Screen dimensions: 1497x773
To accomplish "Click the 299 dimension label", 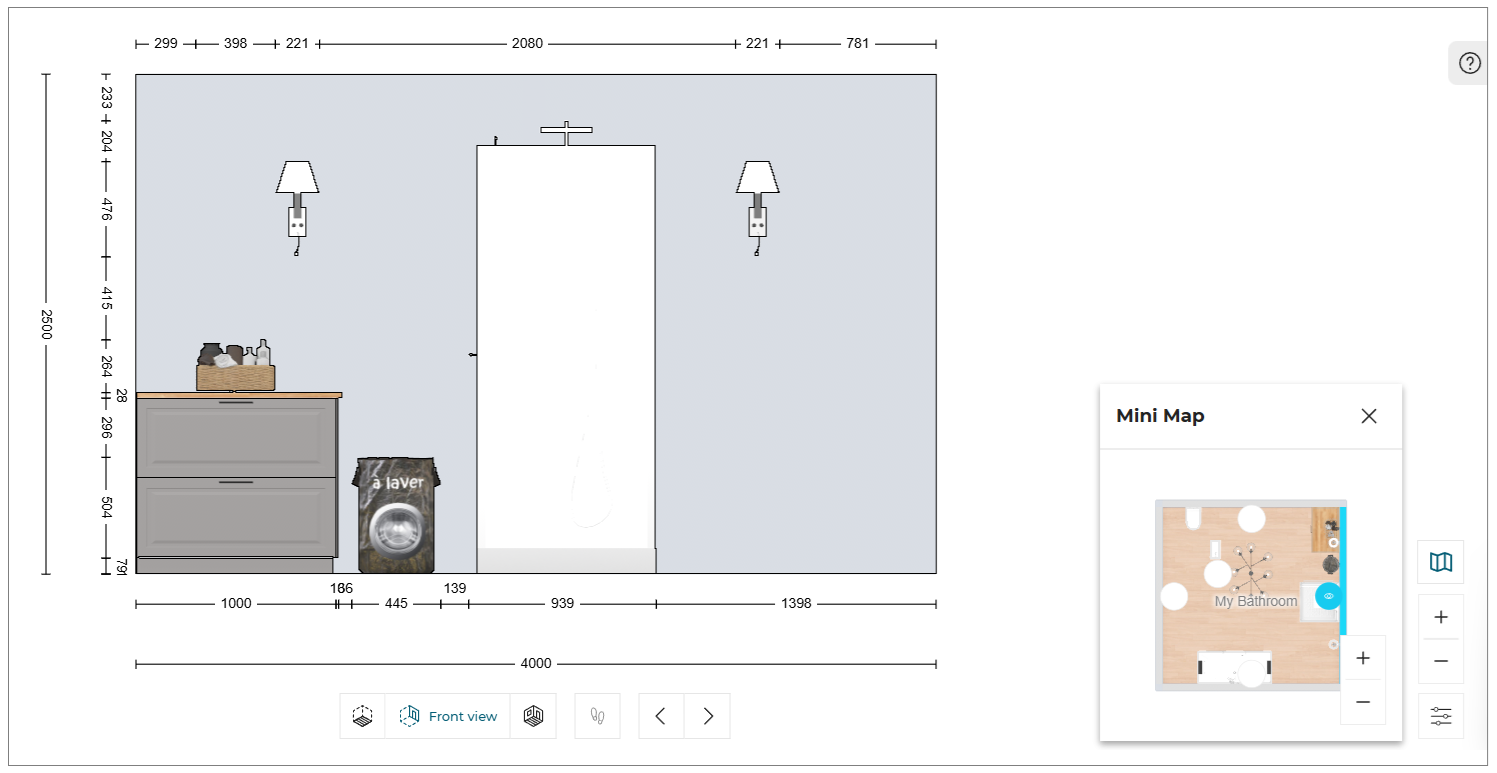I will (166, 44).
